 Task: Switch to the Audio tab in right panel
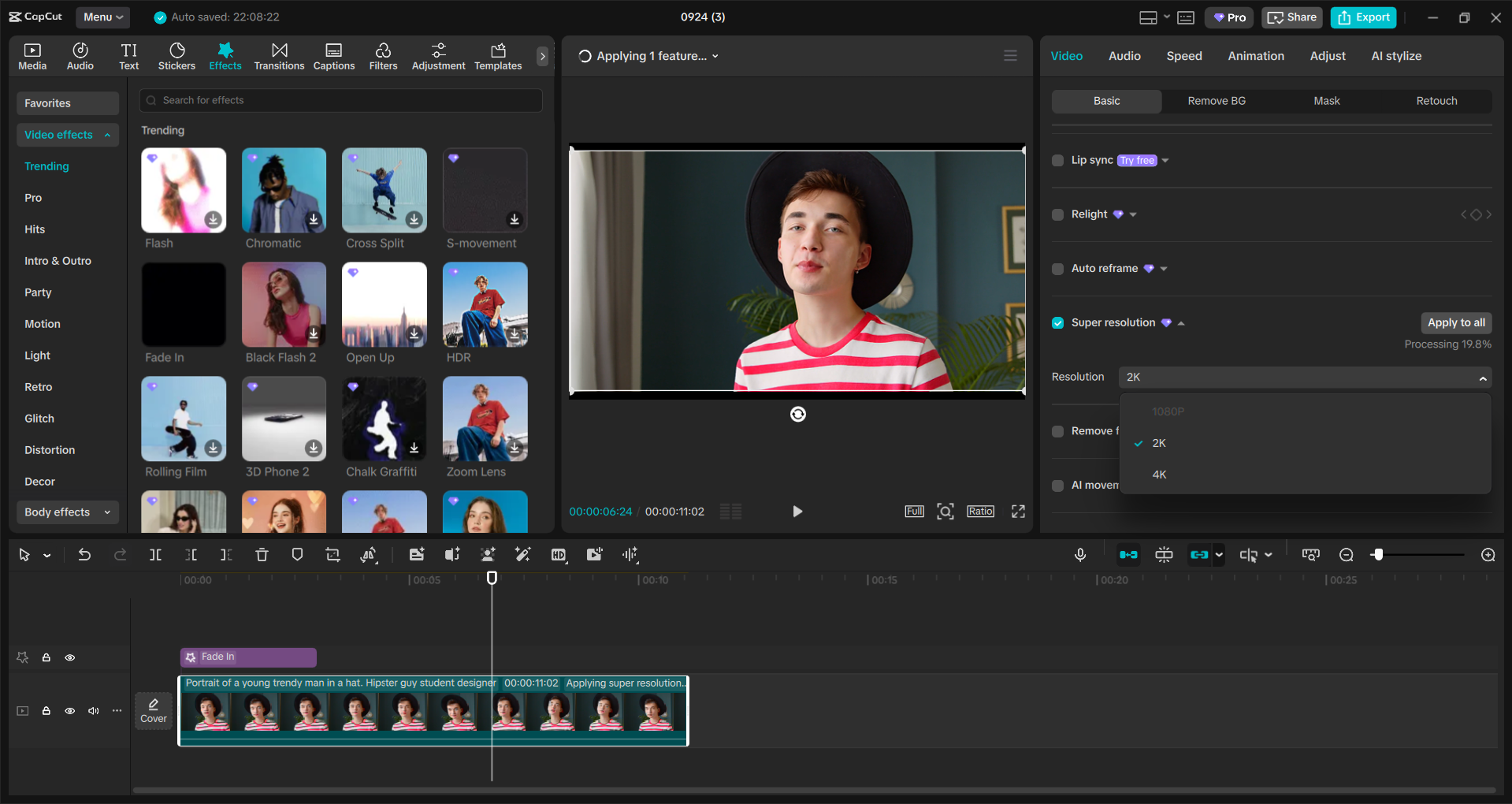click(1124, 55)
